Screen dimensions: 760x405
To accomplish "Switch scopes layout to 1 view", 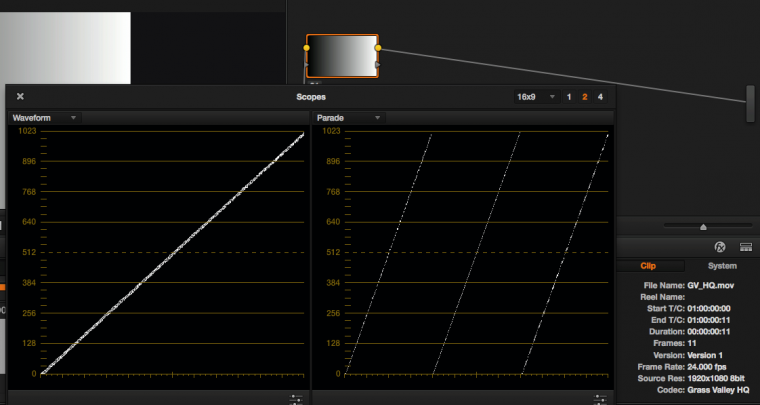I will pyautogui.click(x=569, y=97).
